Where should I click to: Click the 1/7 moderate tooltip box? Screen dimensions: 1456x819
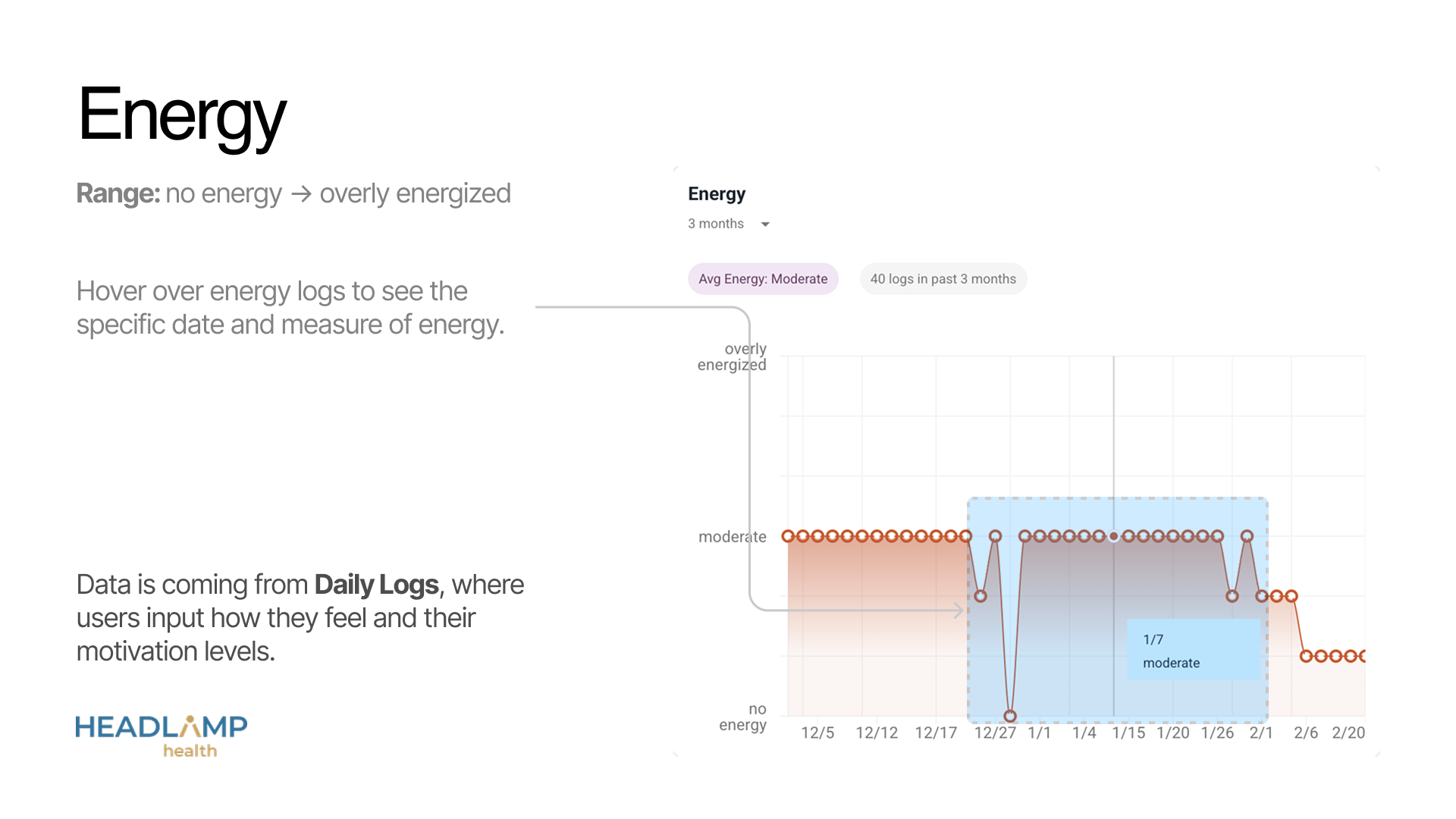pos(1193,649)
